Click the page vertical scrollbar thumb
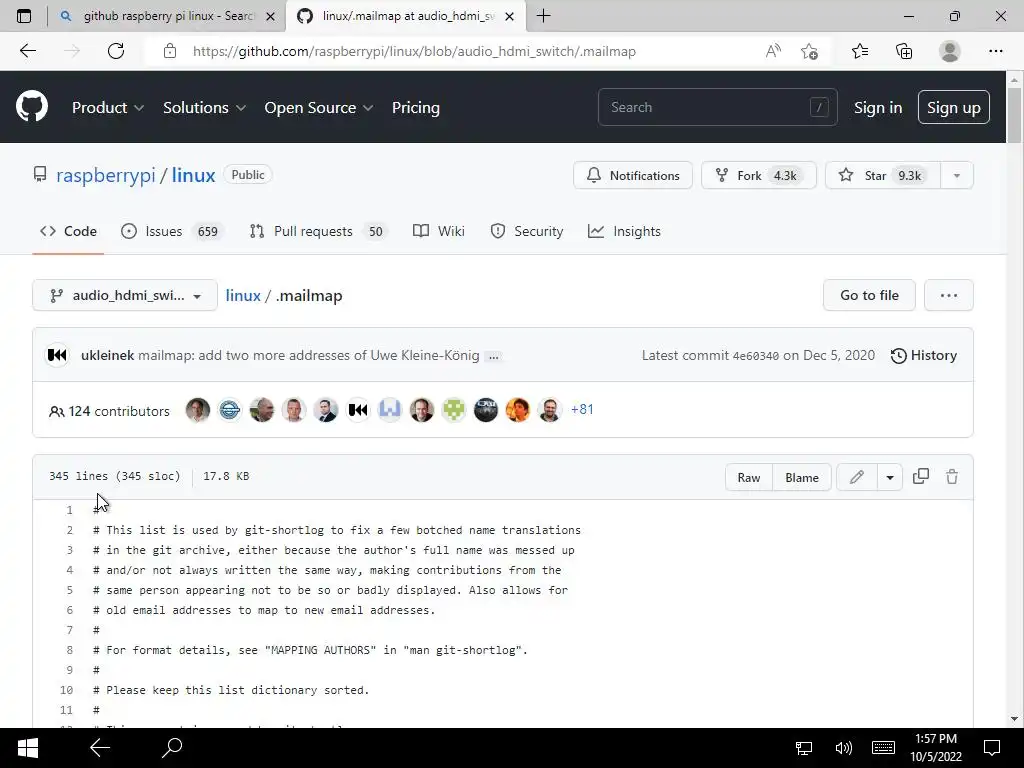Image resolution: width=1024 pixels, height=768 pixels. pyautogui.click(x=1014, y=115)
